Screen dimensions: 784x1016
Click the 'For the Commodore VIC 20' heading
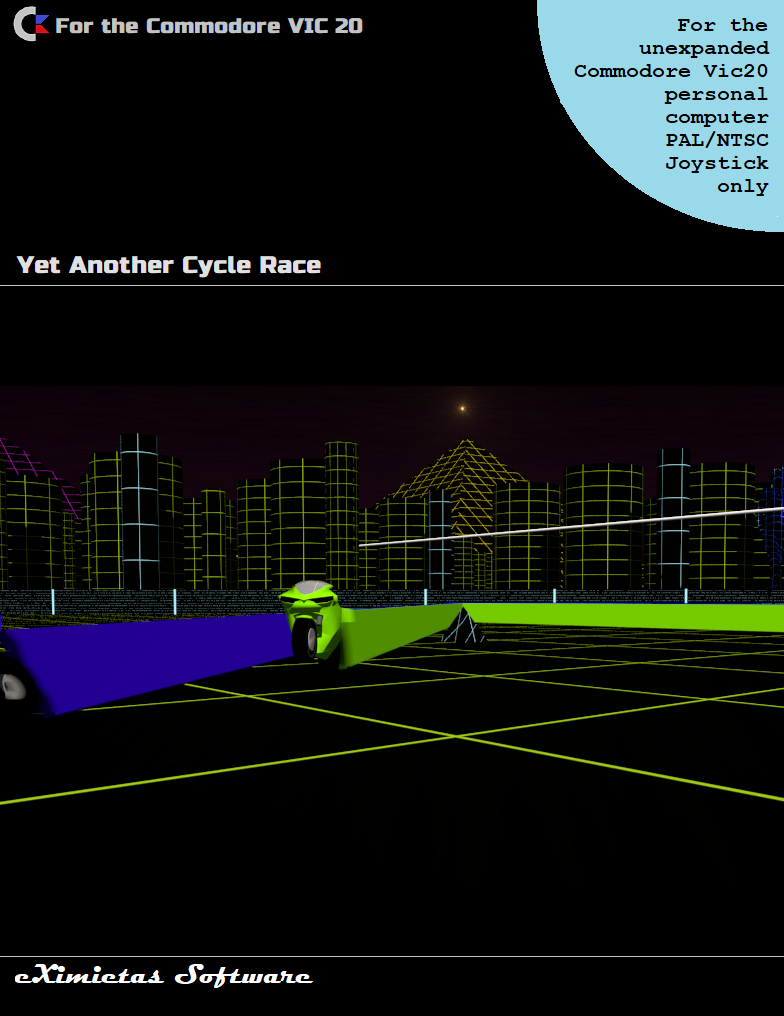[x=209, y=26]
